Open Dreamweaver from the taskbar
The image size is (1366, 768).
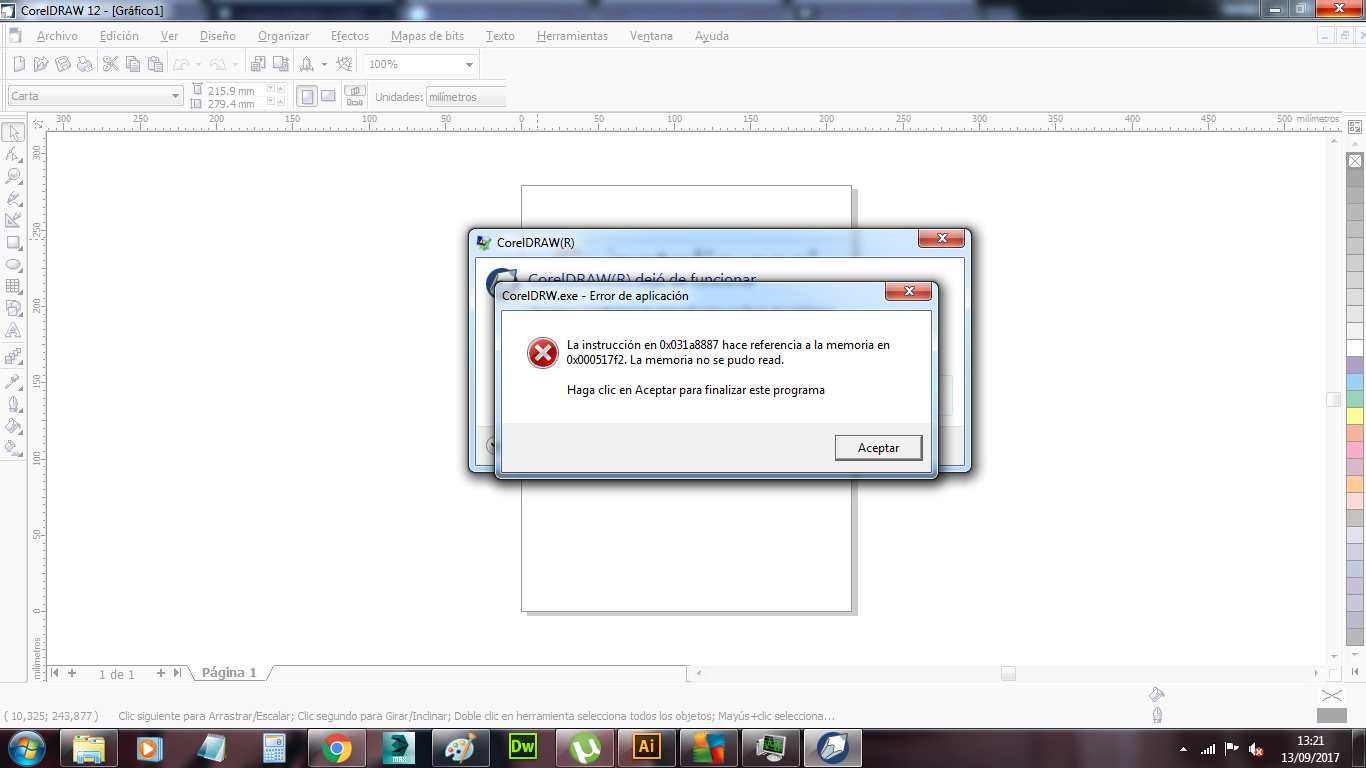(522, 748)
